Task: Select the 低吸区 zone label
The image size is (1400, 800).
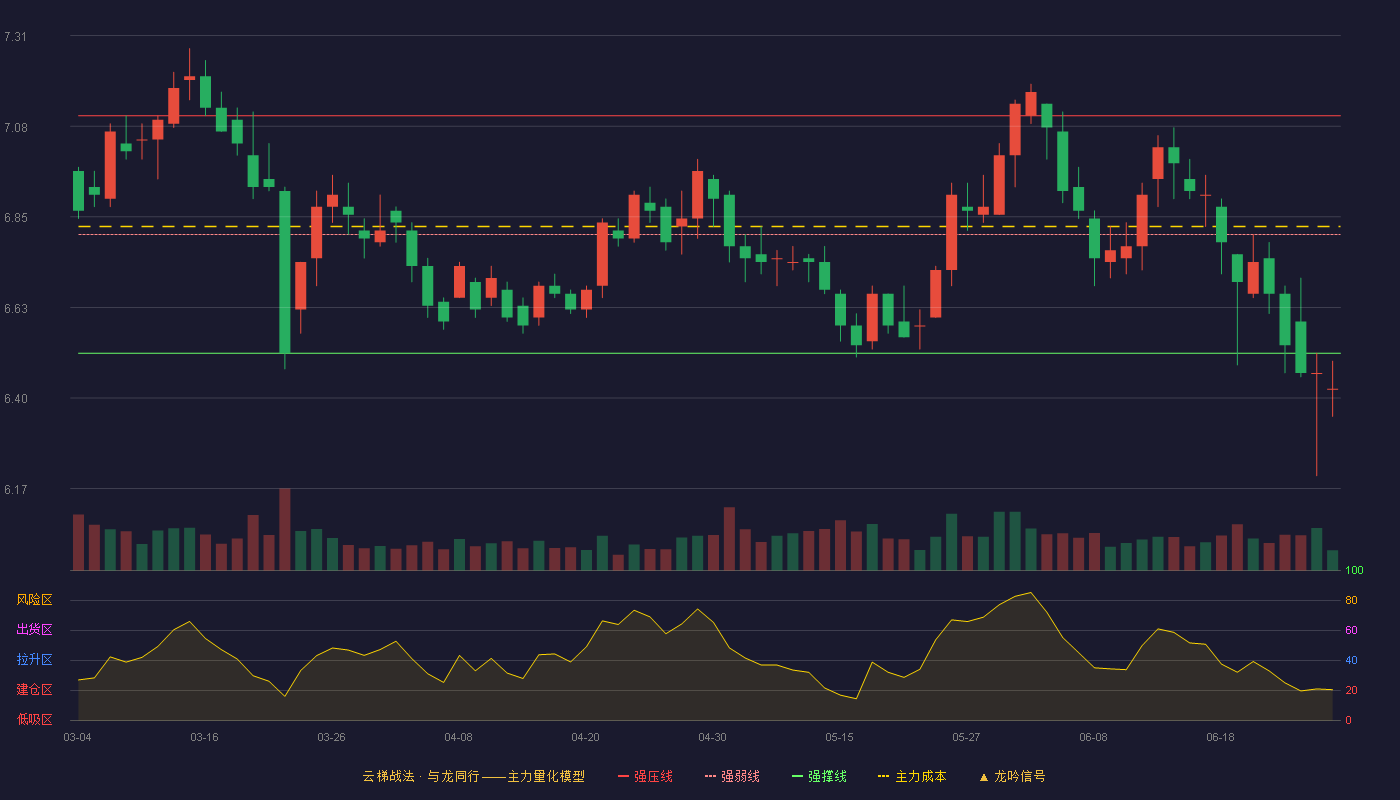Action: click(x=34, y=719)
